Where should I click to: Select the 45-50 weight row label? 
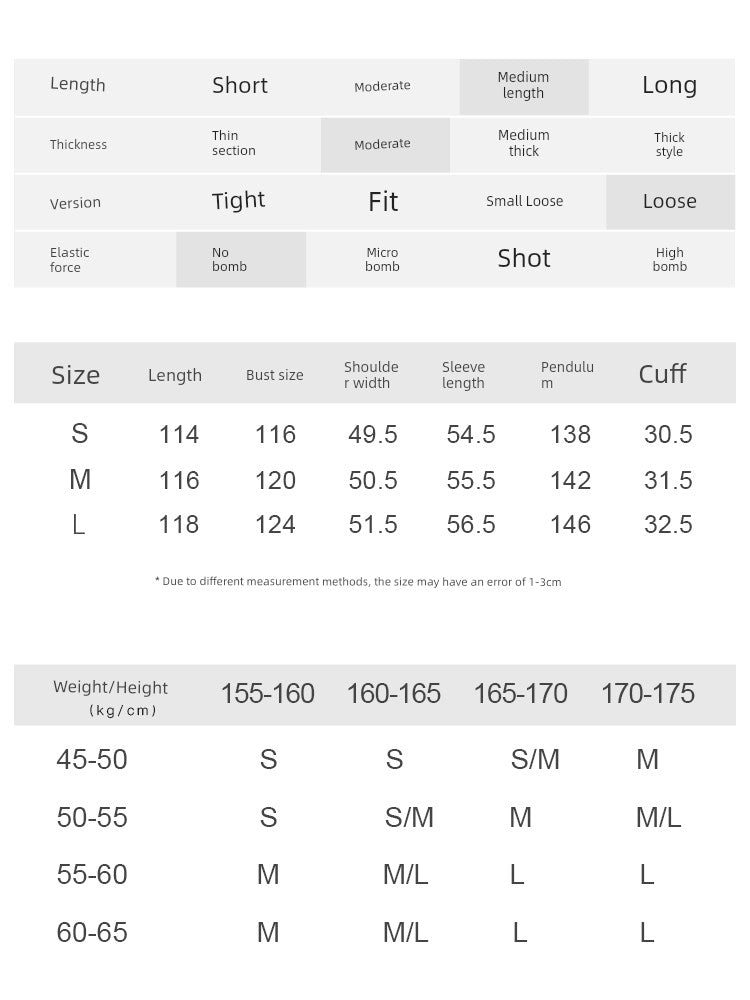[92, 760]
